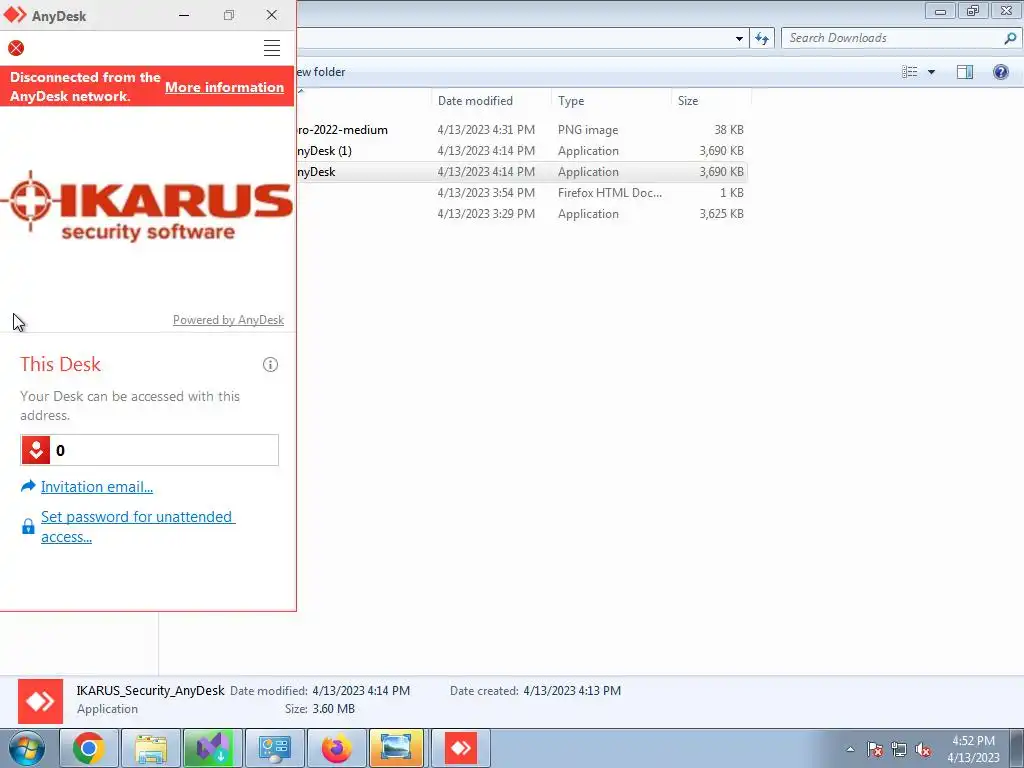Click the New folder toolbar button
Screen dimensions: 1024x768
pyautogui.click(x=321, y=72)
